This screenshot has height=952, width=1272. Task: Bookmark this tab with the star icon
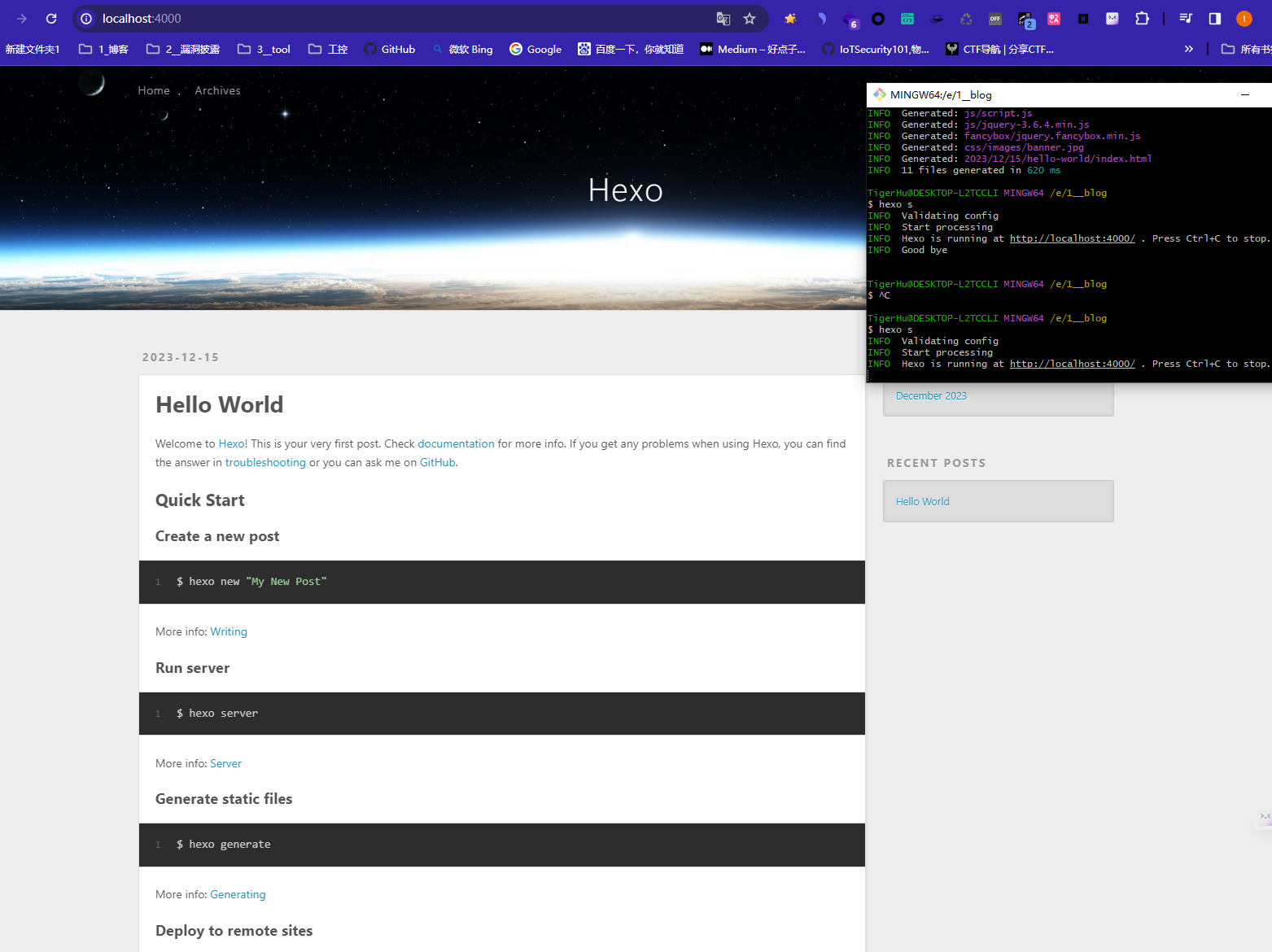click(x=750, y=19)
